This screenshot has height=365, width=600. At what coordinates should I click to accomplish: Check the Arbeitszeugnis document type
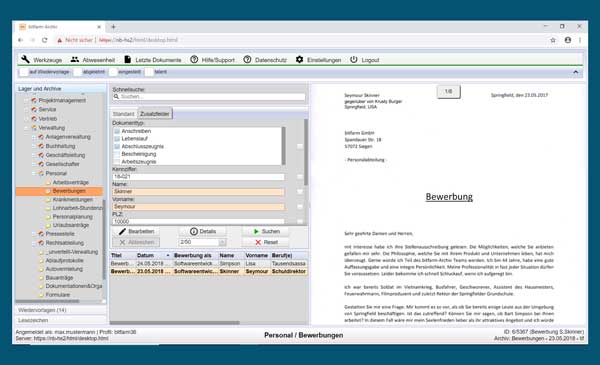pyautogui.click(x=117, y=161)
